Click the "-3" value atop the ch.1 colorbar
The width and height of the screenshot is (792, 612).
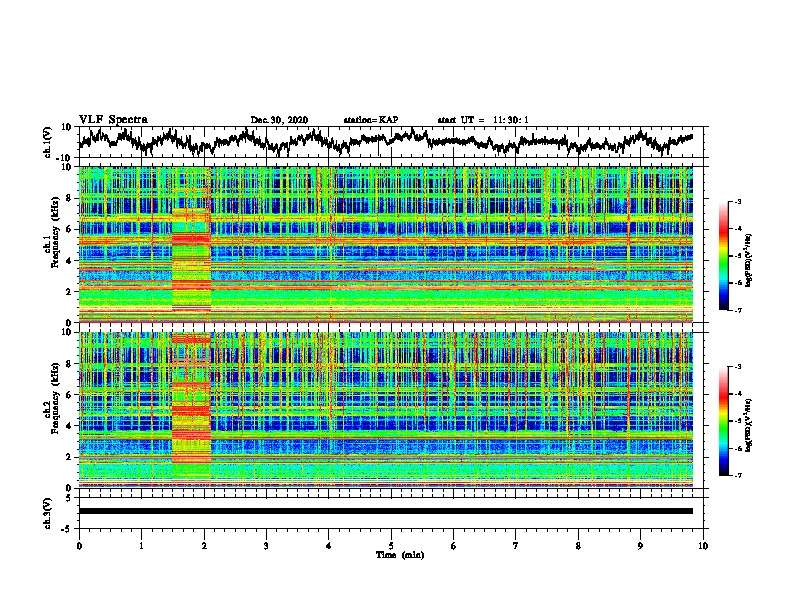point(738,202)
